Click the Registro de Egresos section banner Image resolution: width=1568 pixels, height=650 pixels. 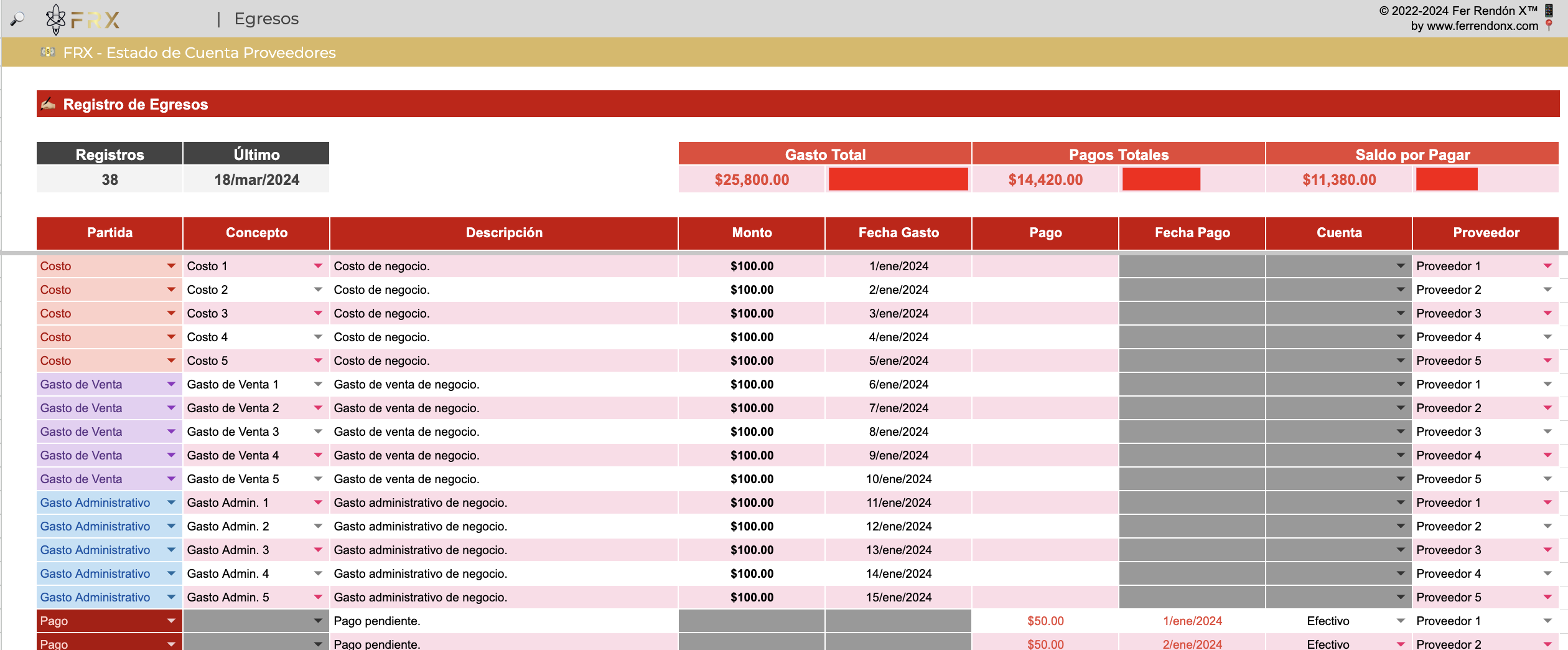coord(798,104)
